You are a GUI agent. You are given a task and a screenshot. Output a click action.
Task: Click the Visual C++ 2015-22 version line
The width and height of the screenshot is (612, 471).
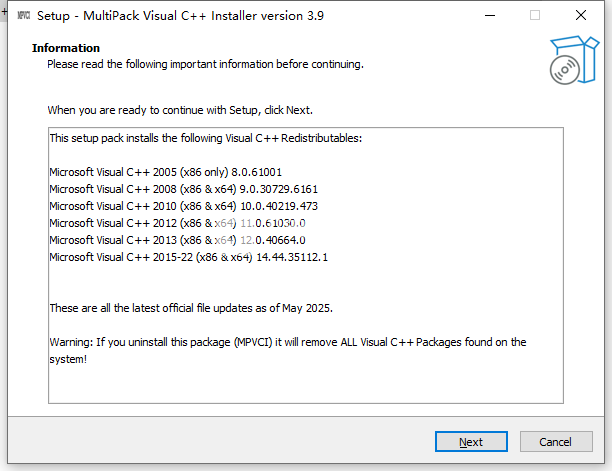click(x=189, y=257)
